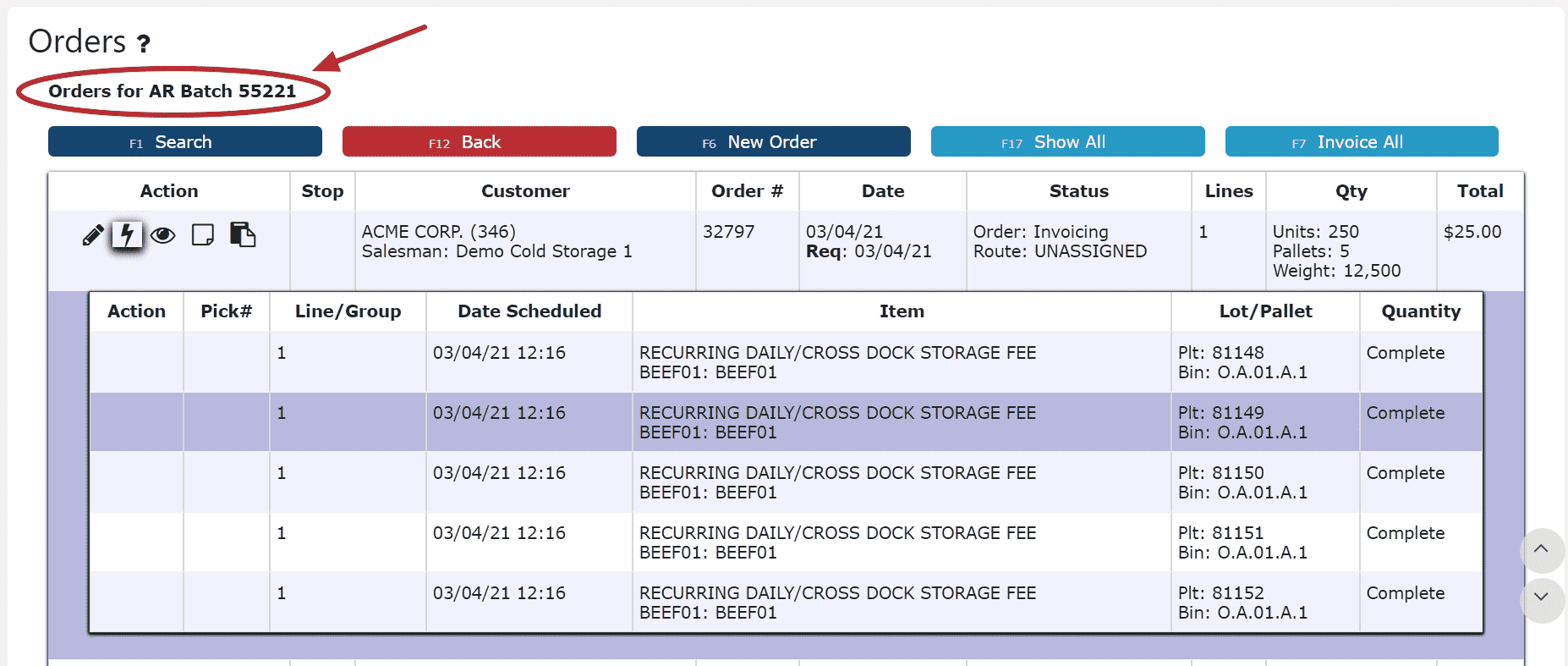Image resolution: width=1568 pixels, height=666 pixels.
Task: Click the question mark help icon beside Orders
Action: coord(144,43)
